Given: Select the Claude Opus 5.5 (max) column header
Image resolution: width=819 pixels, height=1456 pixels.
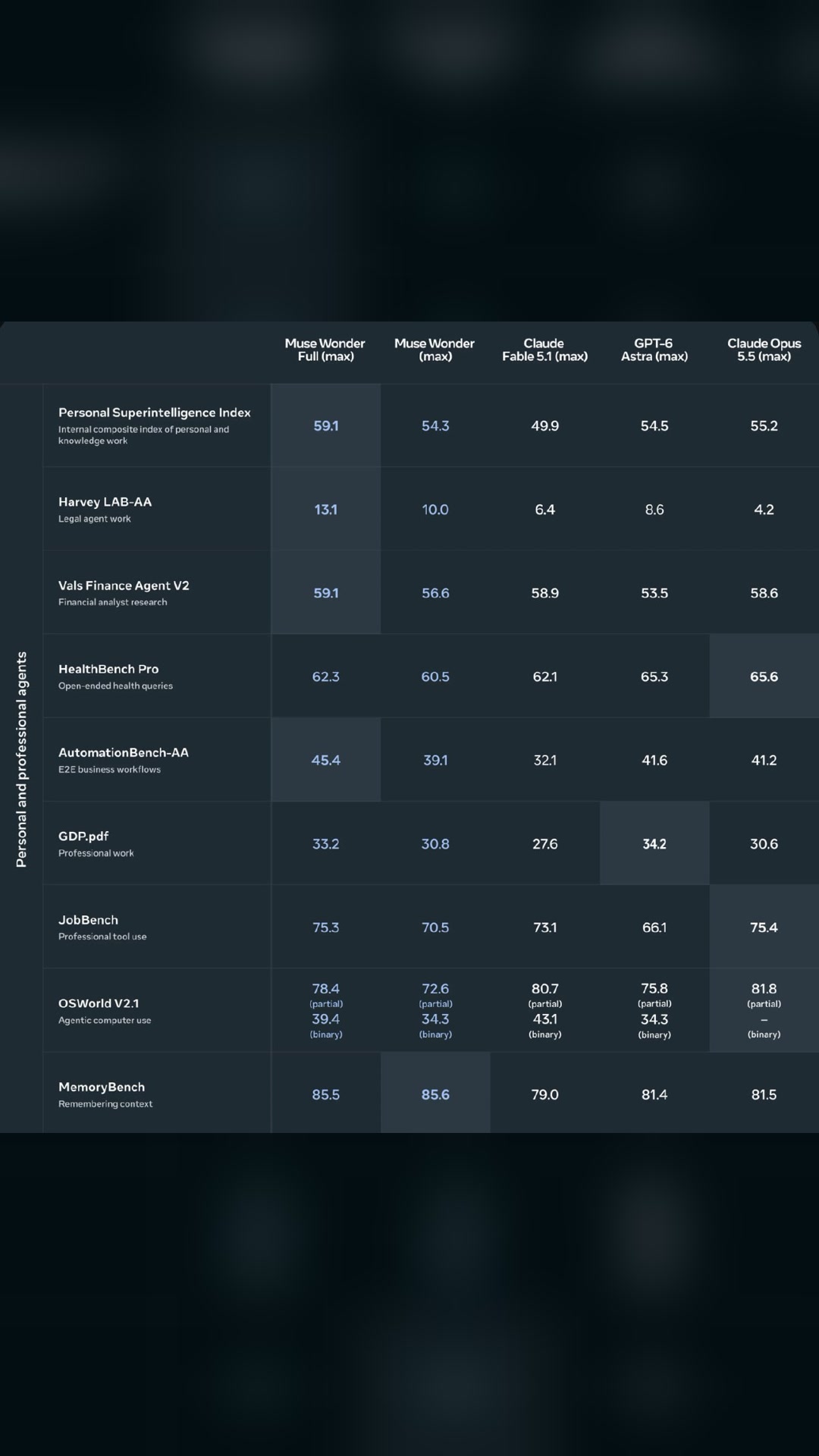Looking at the screenshot, I should click(x=764, y=350).
